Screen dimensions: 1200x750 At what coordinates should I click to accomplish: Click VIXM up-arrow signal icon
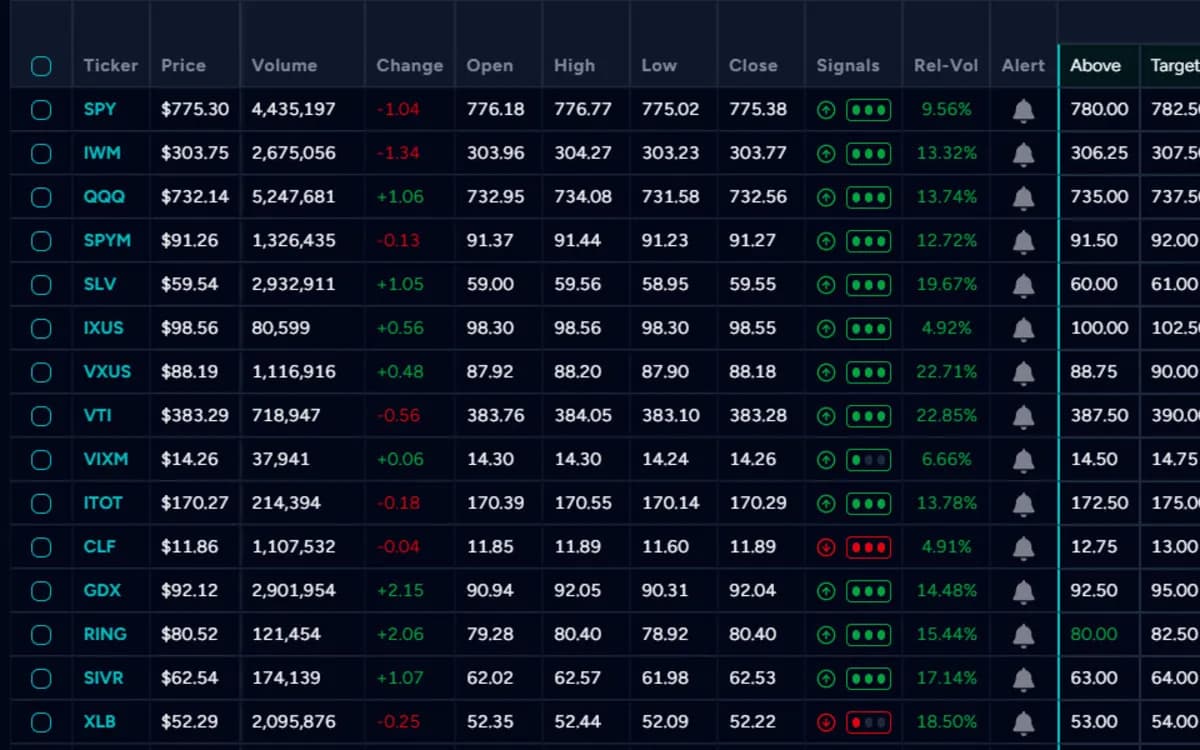coord(826,460)
